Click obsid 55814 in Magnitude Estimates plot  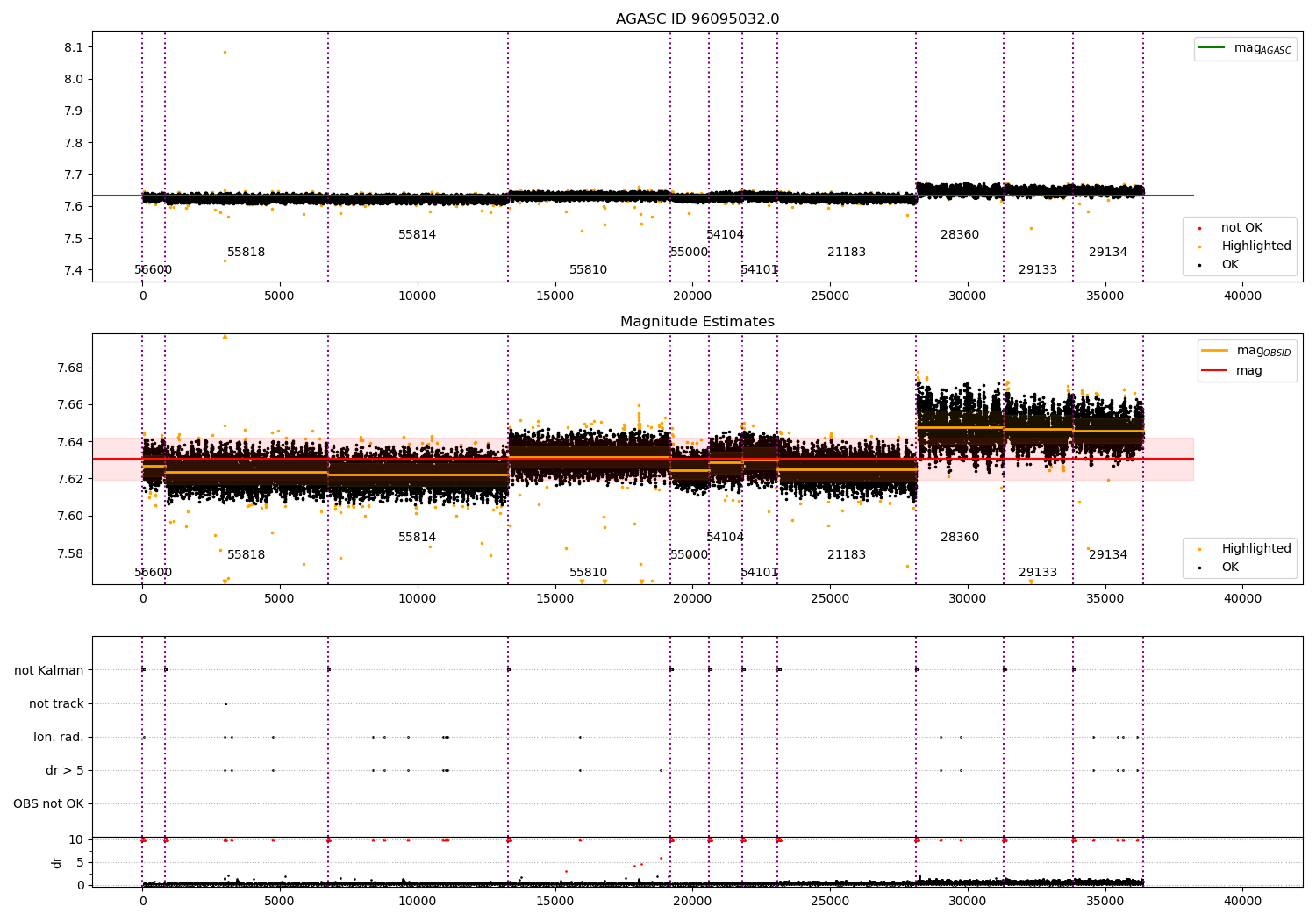(418, 538)
